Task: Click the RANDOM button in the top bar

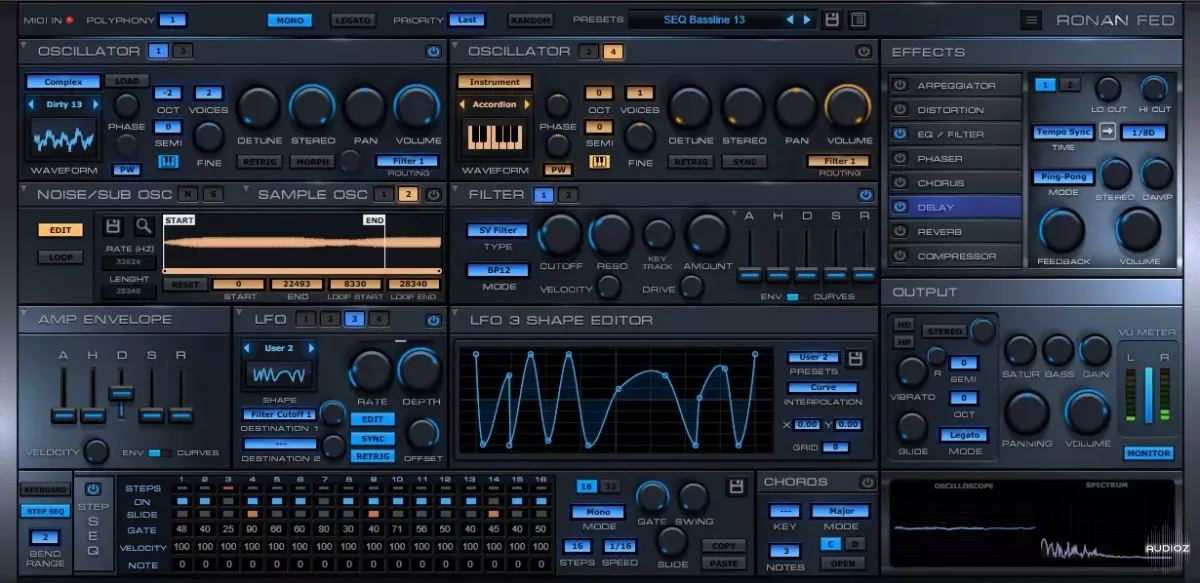Action: coord(530,19)
